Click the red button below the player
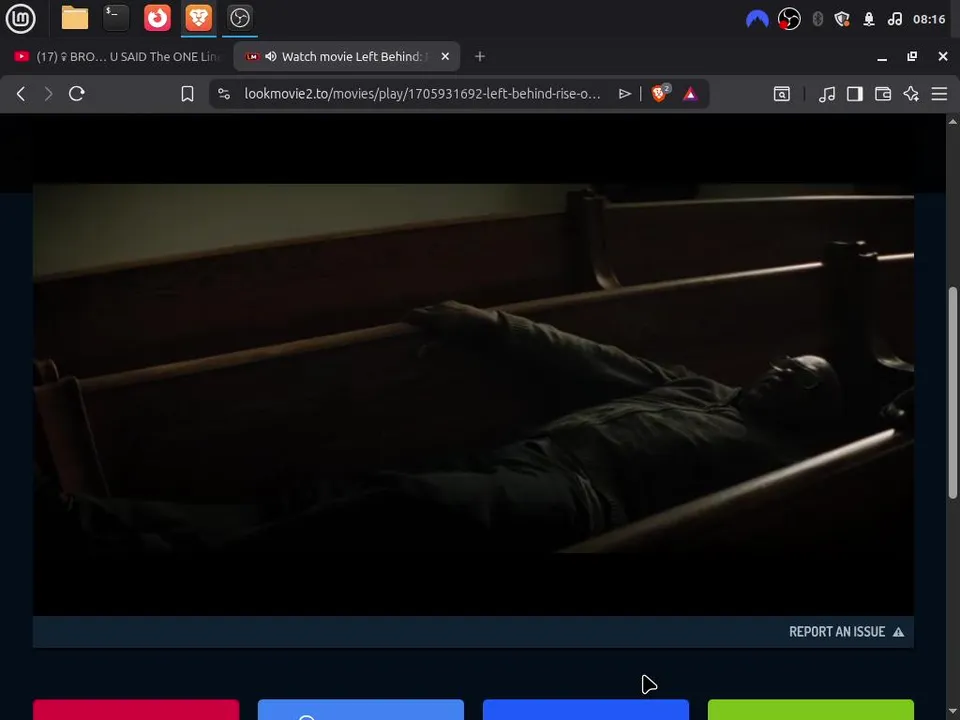The width and height of the screenshot is (960, 720). [136, 710]
